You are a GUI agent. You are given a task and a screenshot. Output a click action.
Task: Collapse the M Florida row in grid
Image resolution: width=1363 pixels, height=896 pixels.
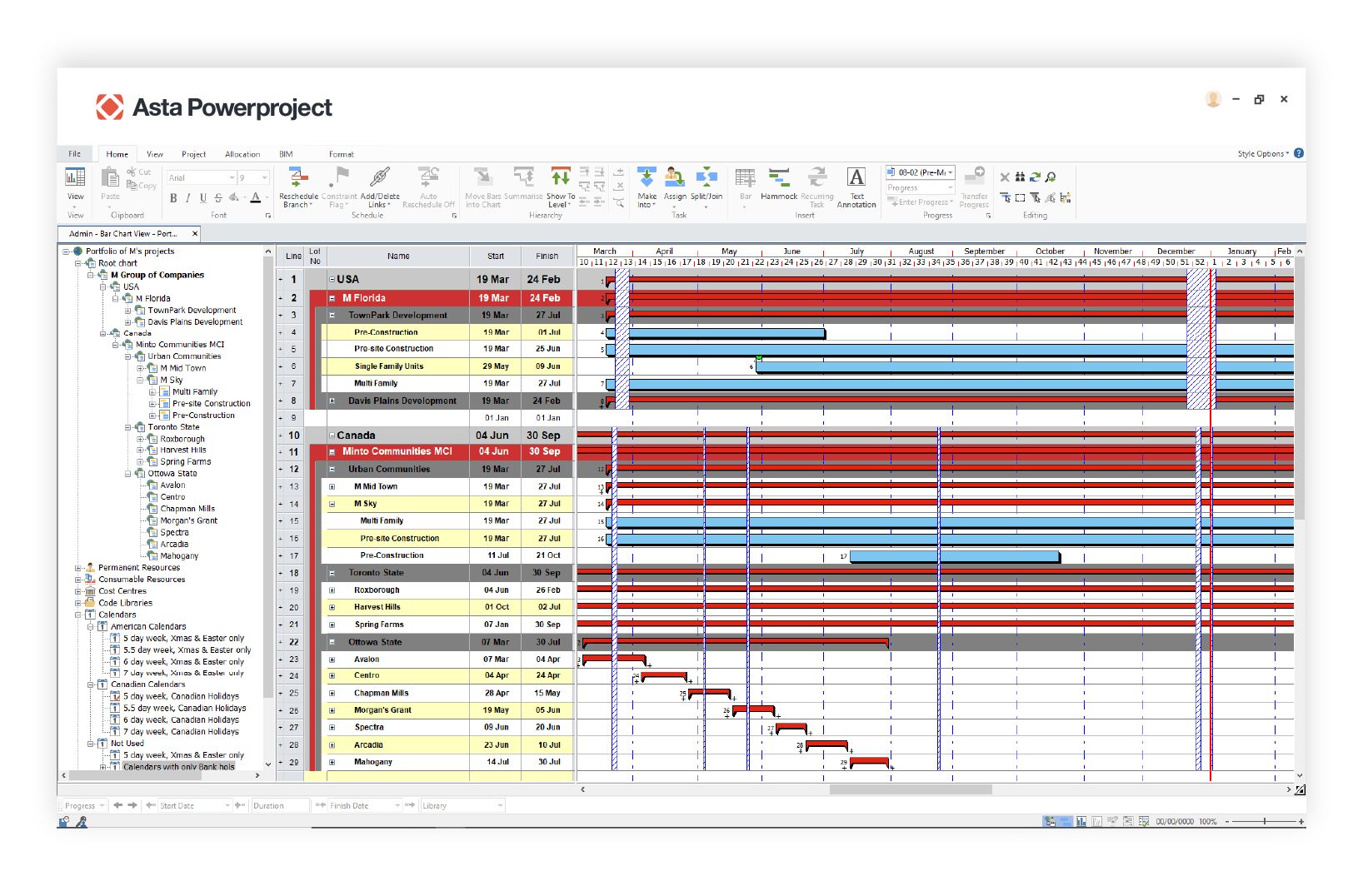click(332, 298)
